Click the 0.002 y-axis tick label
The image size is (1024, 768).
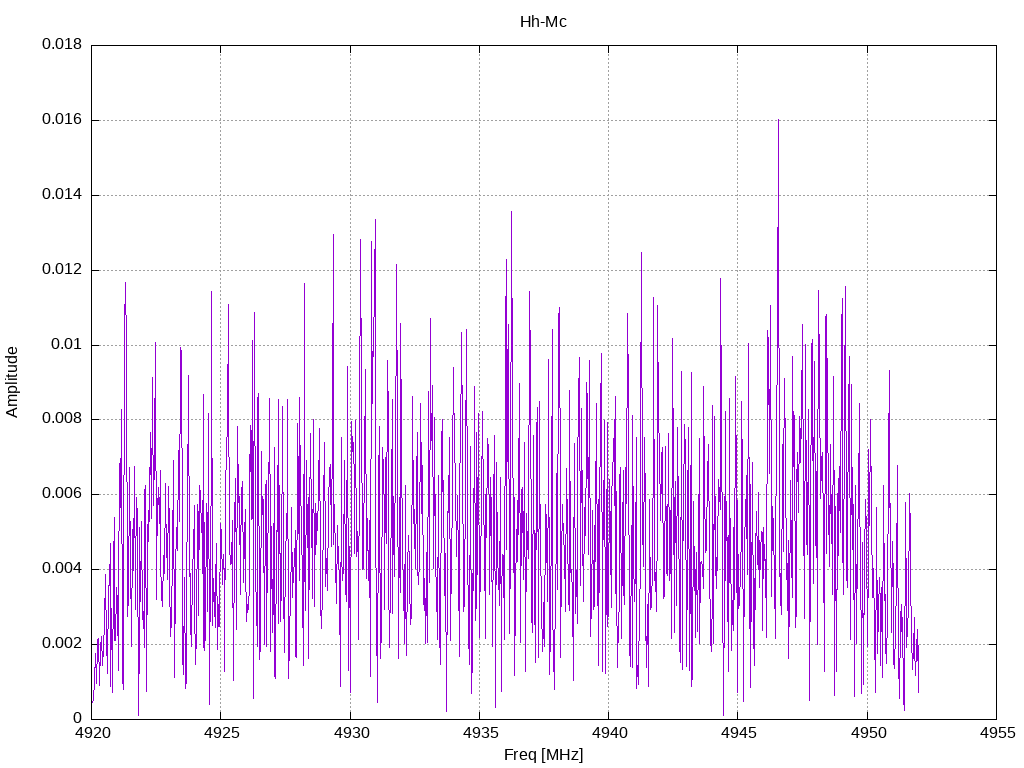[x=62, y=644]
